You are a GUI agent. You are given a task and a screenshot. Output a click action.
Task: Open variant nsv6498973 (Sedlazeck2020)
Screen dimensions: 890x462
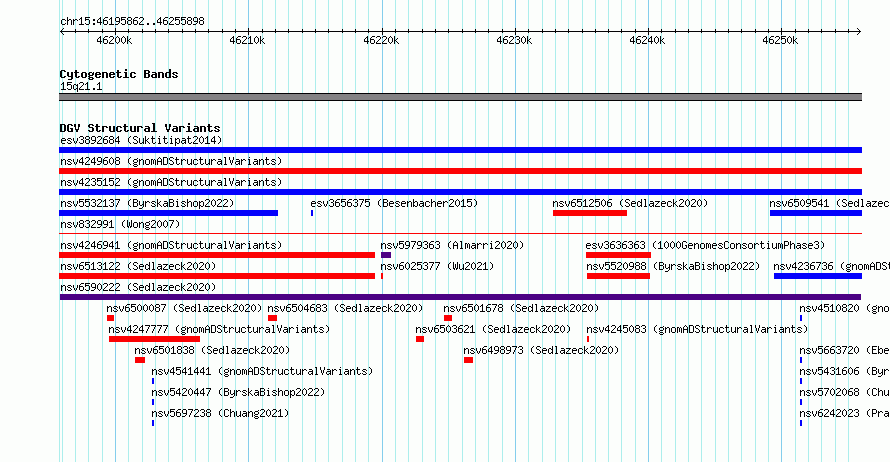(x=541, y=350)
